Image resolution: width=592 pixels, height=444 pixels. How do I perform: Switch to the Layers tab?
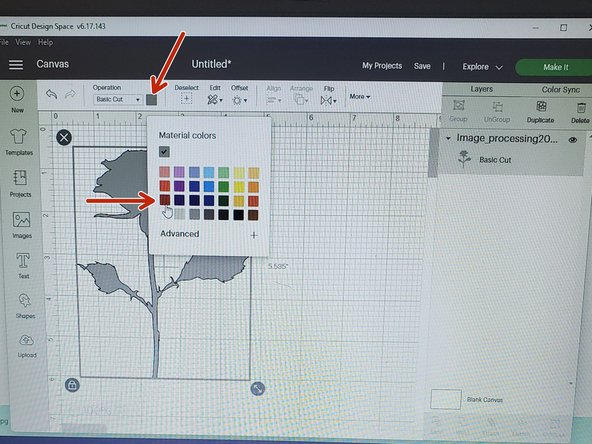(x=482, y=89)
